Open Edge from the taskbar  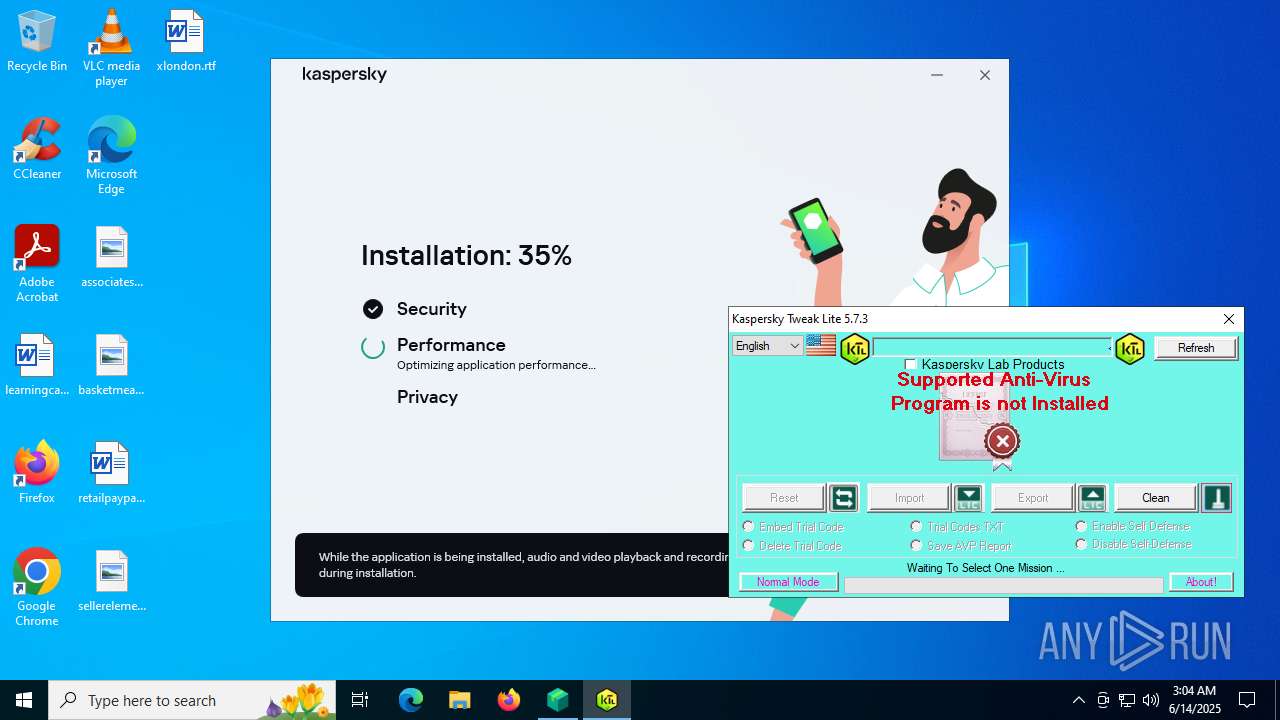(x=411, y=700)
